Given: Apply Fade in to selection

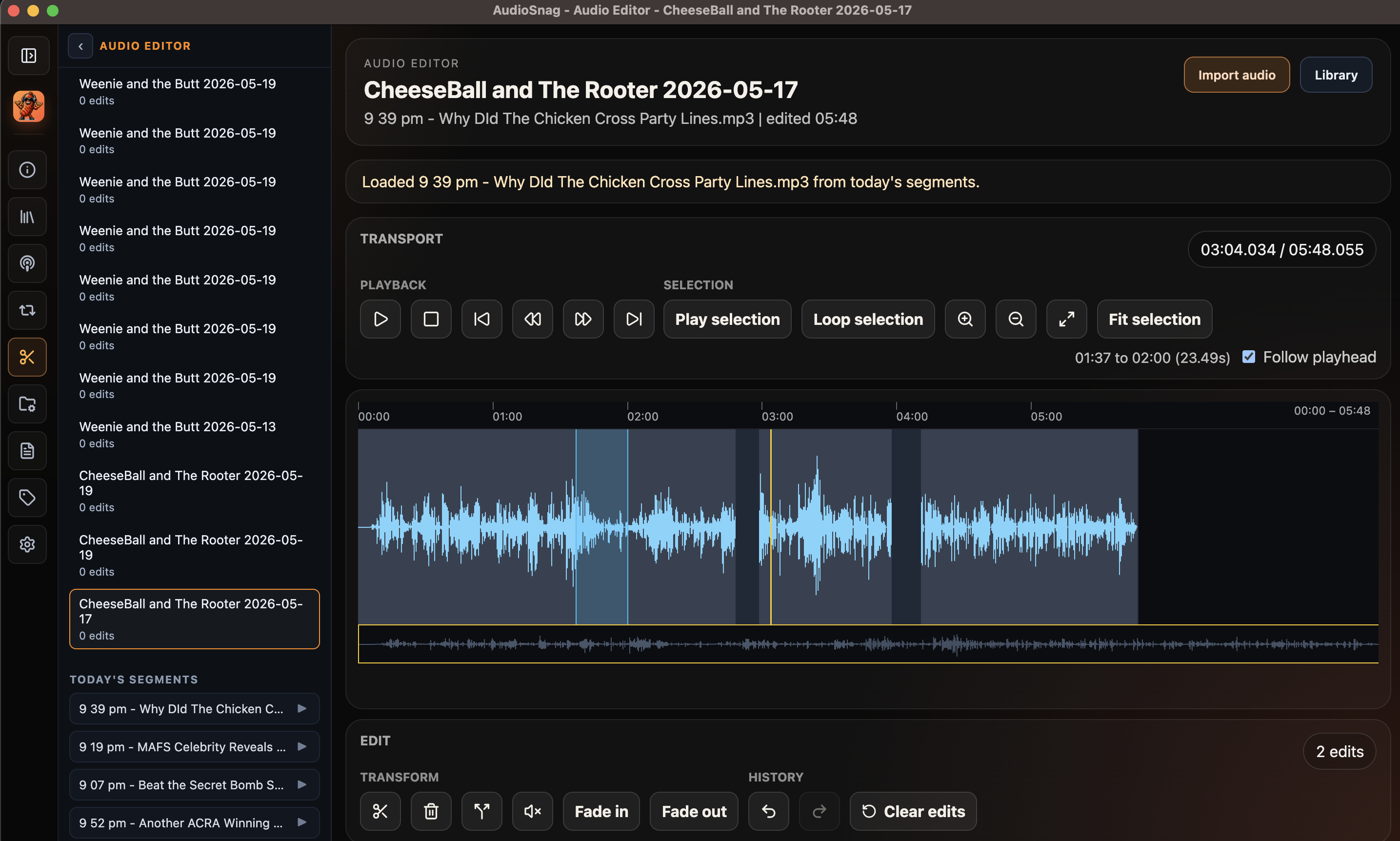Looking at the screenshot, I should 601,812.
